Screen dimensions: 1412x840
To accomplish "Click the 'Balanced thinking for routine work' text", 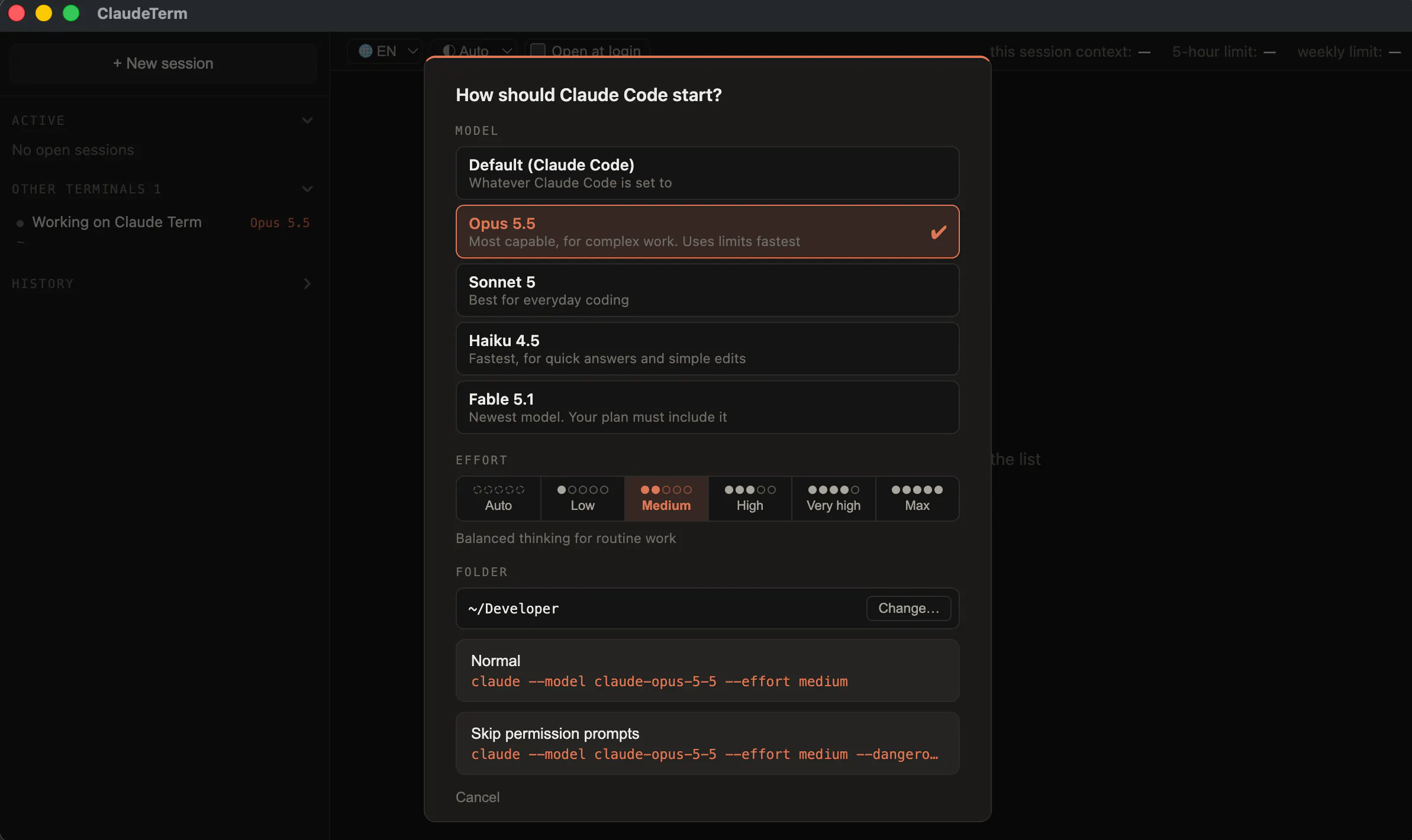I will pos(566,538).
